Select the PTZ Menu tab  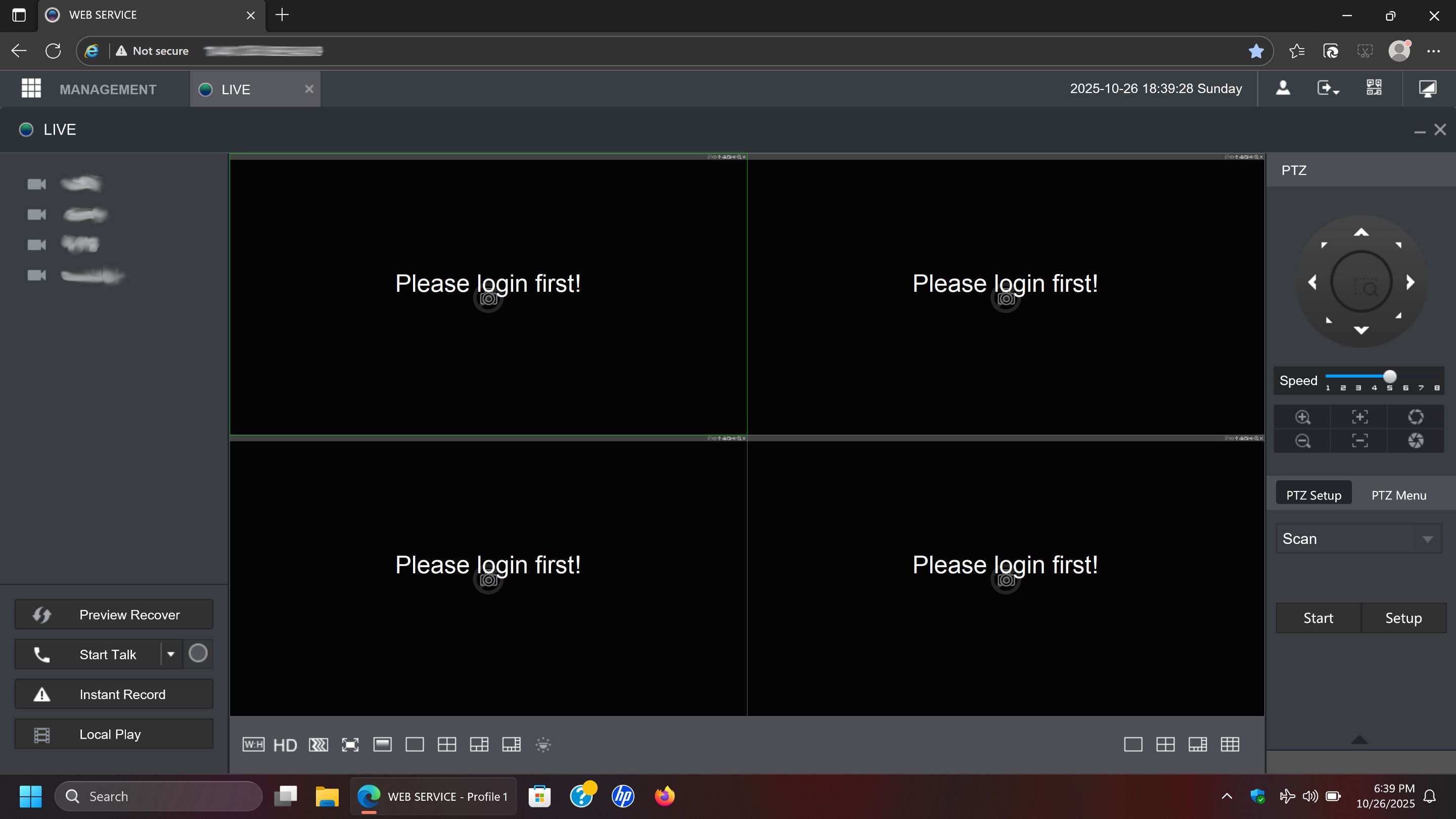pyautogui.click(x=1399, y=495)
